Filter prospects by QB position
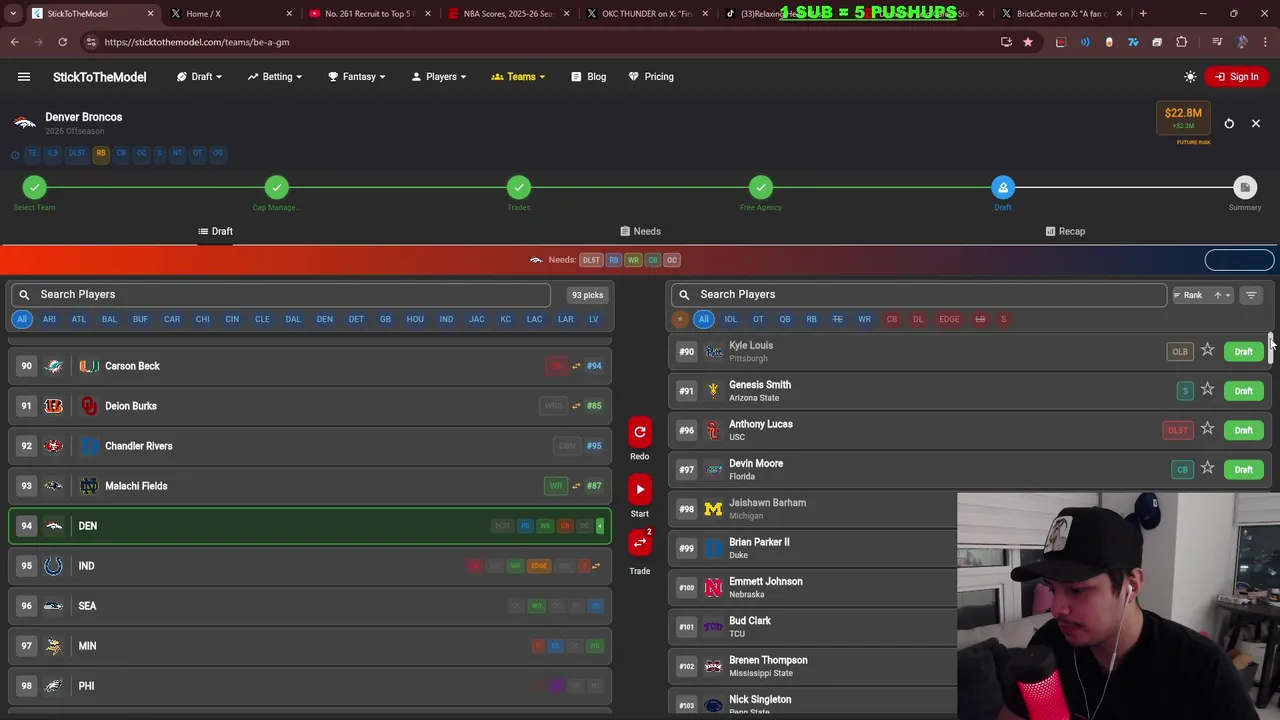This screenshot has height=720, width=1280. tap(785, 319)
